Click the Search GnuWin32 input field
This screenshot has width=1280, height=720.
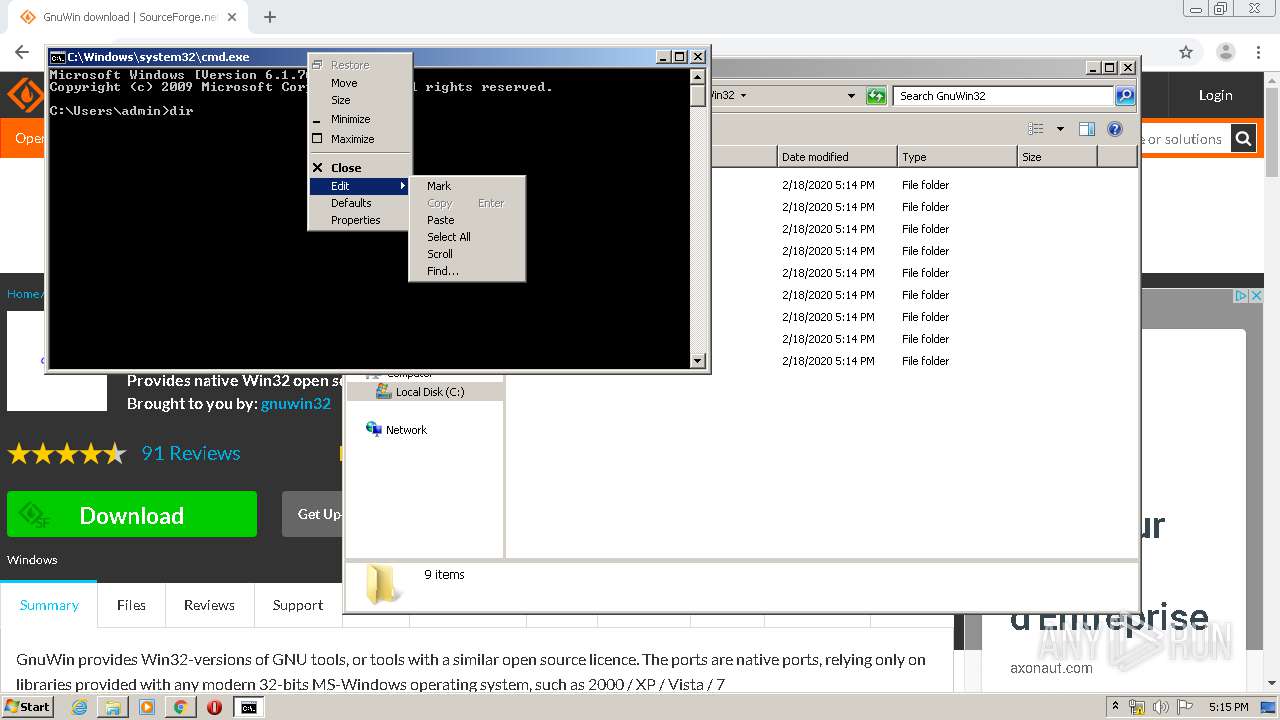[1003, 96]
